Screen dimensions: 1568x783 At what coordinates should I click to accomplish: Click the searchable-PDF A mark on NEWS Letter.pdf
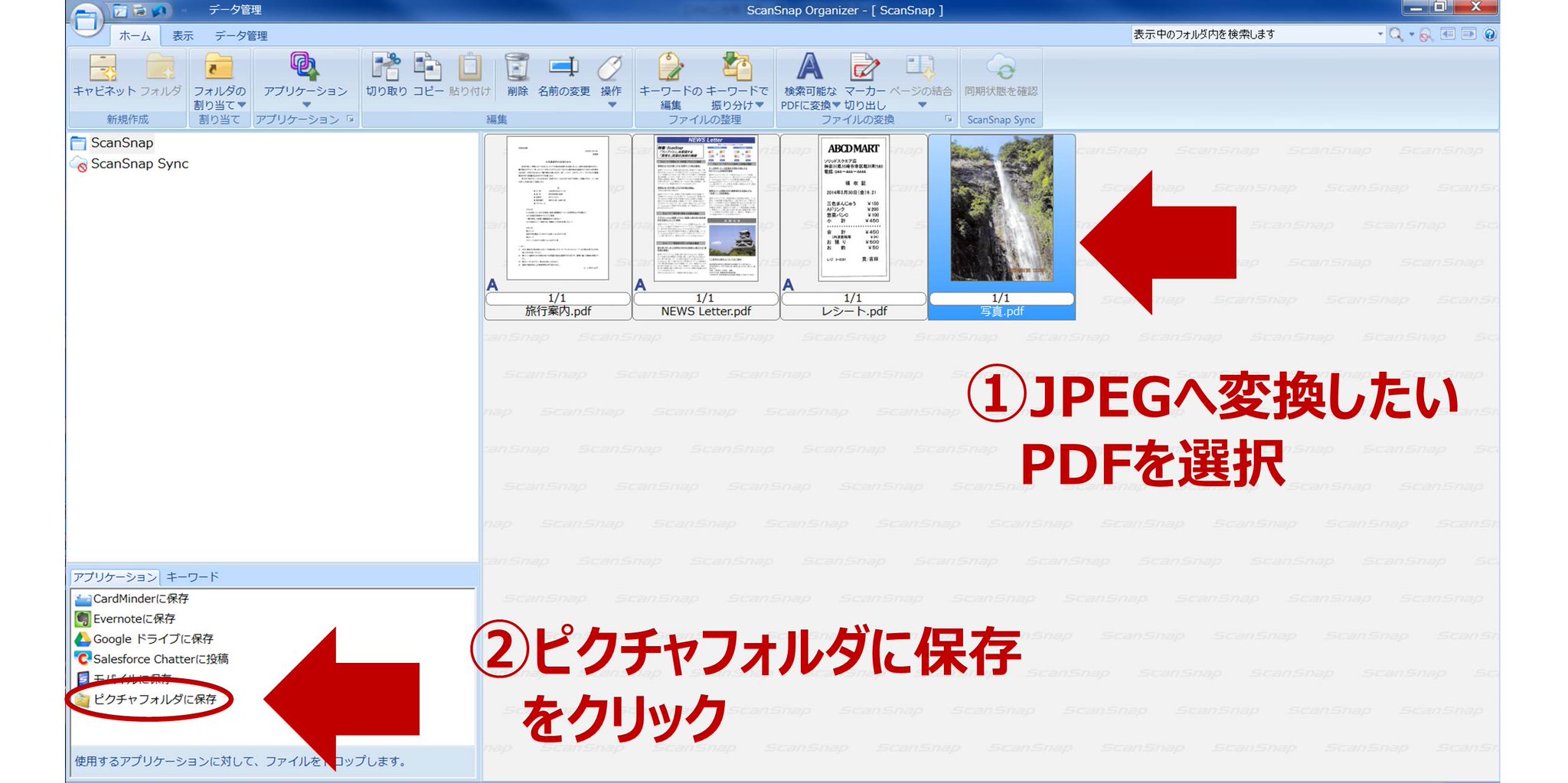[x=641, y=285]
